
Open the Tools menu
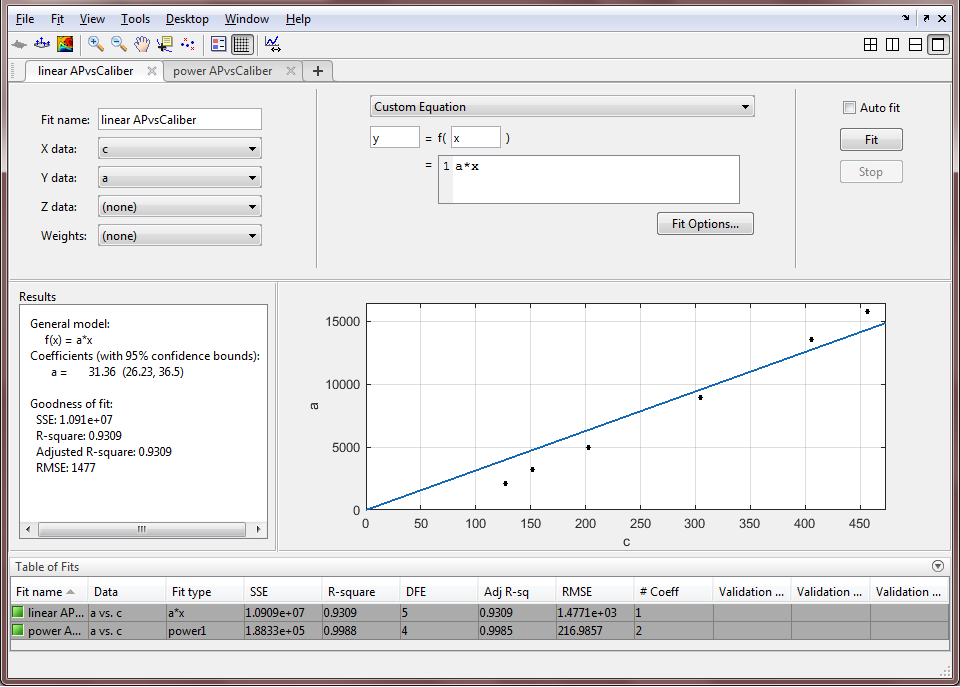[x=135, y=19]
